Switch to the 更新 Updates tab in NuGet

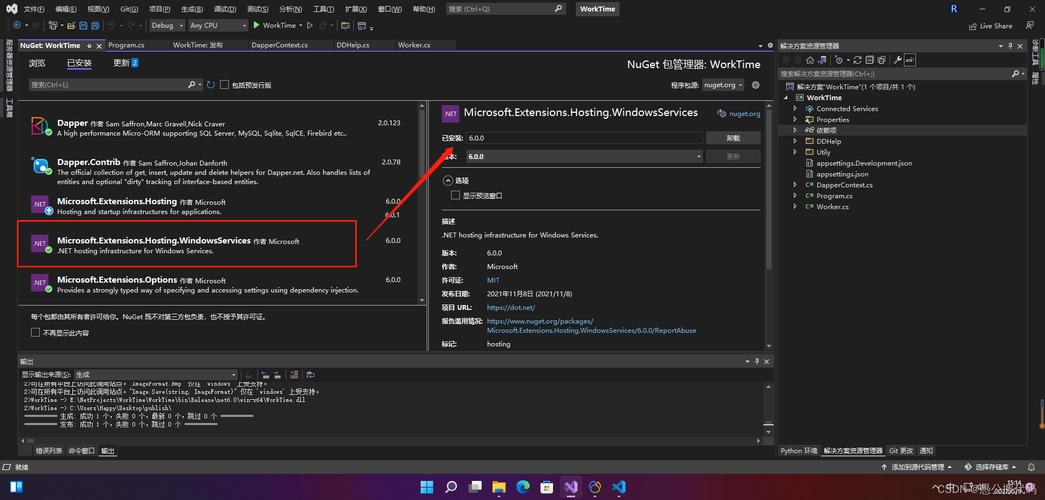(x=125, y=63)
